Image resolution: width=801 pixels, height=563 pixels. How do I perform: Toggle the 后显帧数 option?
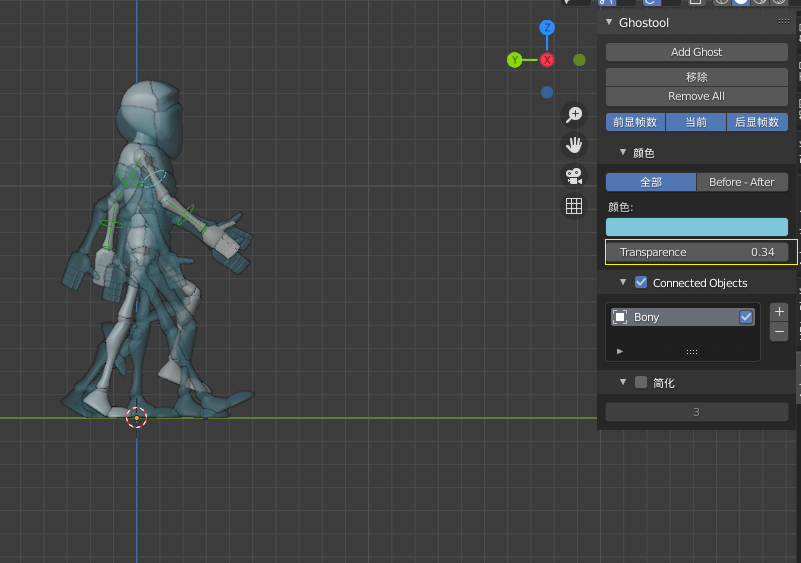[757, 122]
